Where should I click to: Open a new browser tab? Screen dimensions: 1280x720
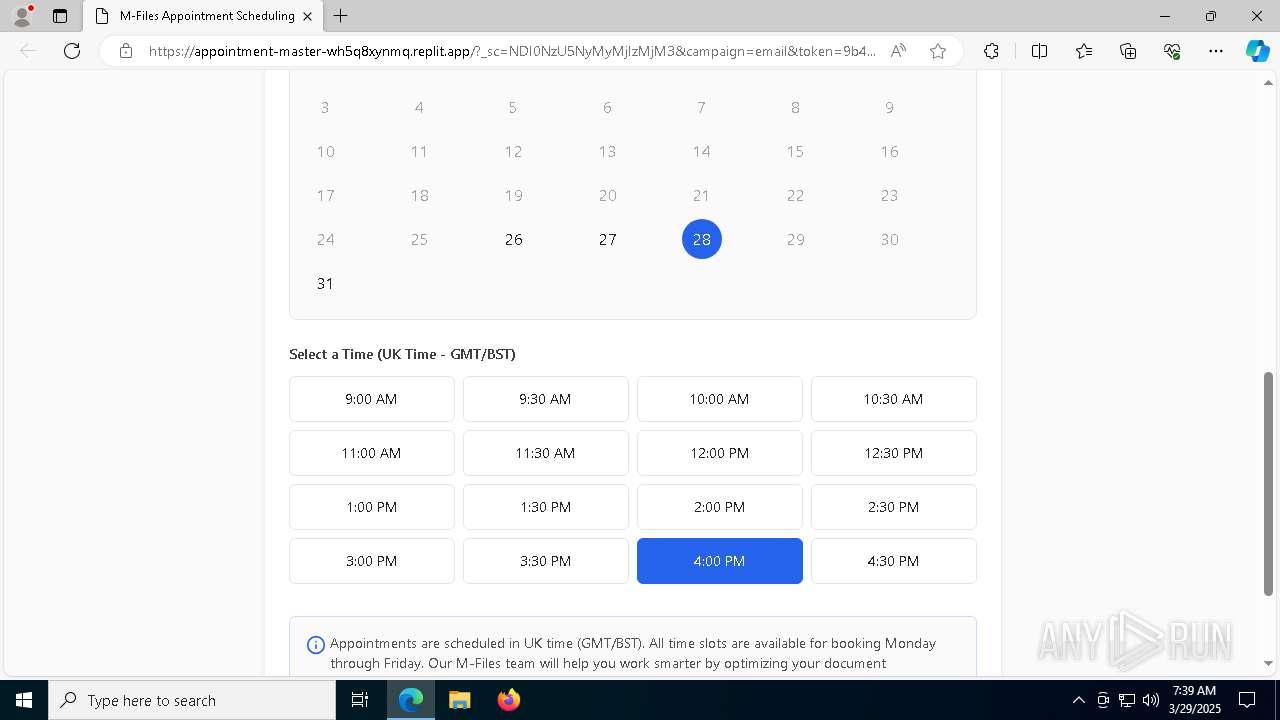coord(340,16)
